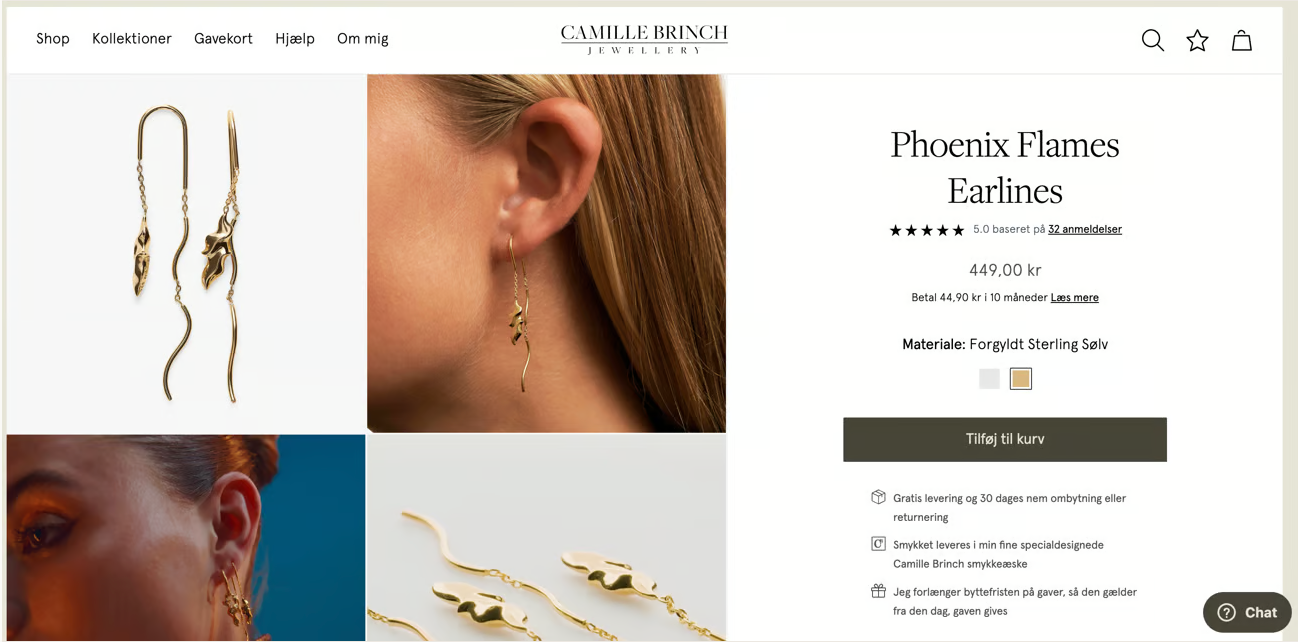Viewport: 1298px width, 642px height.
Task: Open the earring-on-ear model photo
Action: pos(546,253)
